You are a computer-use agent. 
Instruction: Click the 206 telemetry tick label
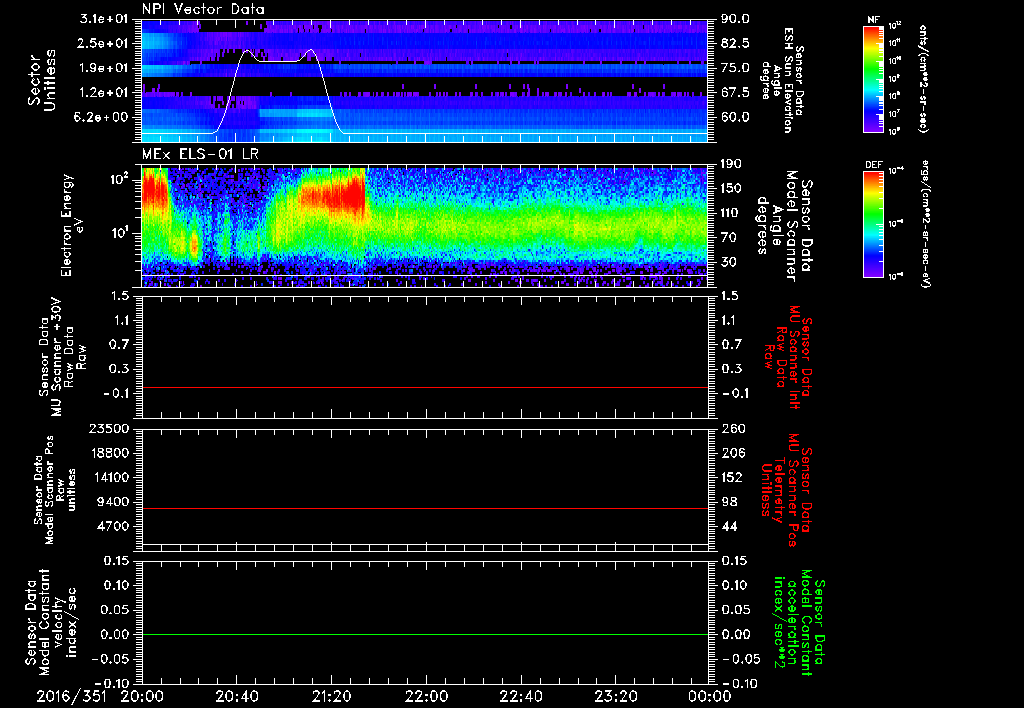(x=732, y=453)
